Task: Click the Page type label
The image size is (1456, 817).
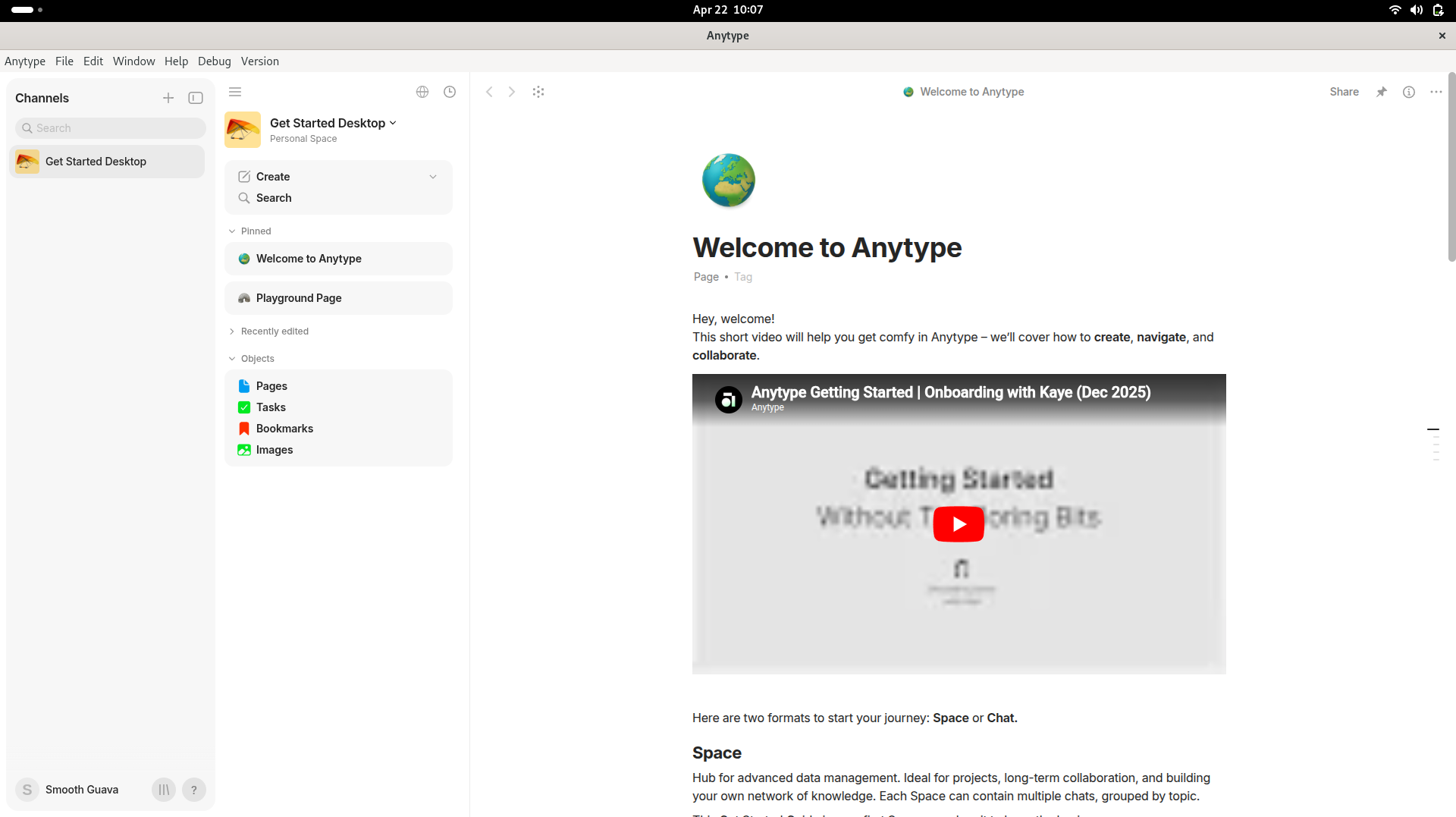Action: [706, 277]
